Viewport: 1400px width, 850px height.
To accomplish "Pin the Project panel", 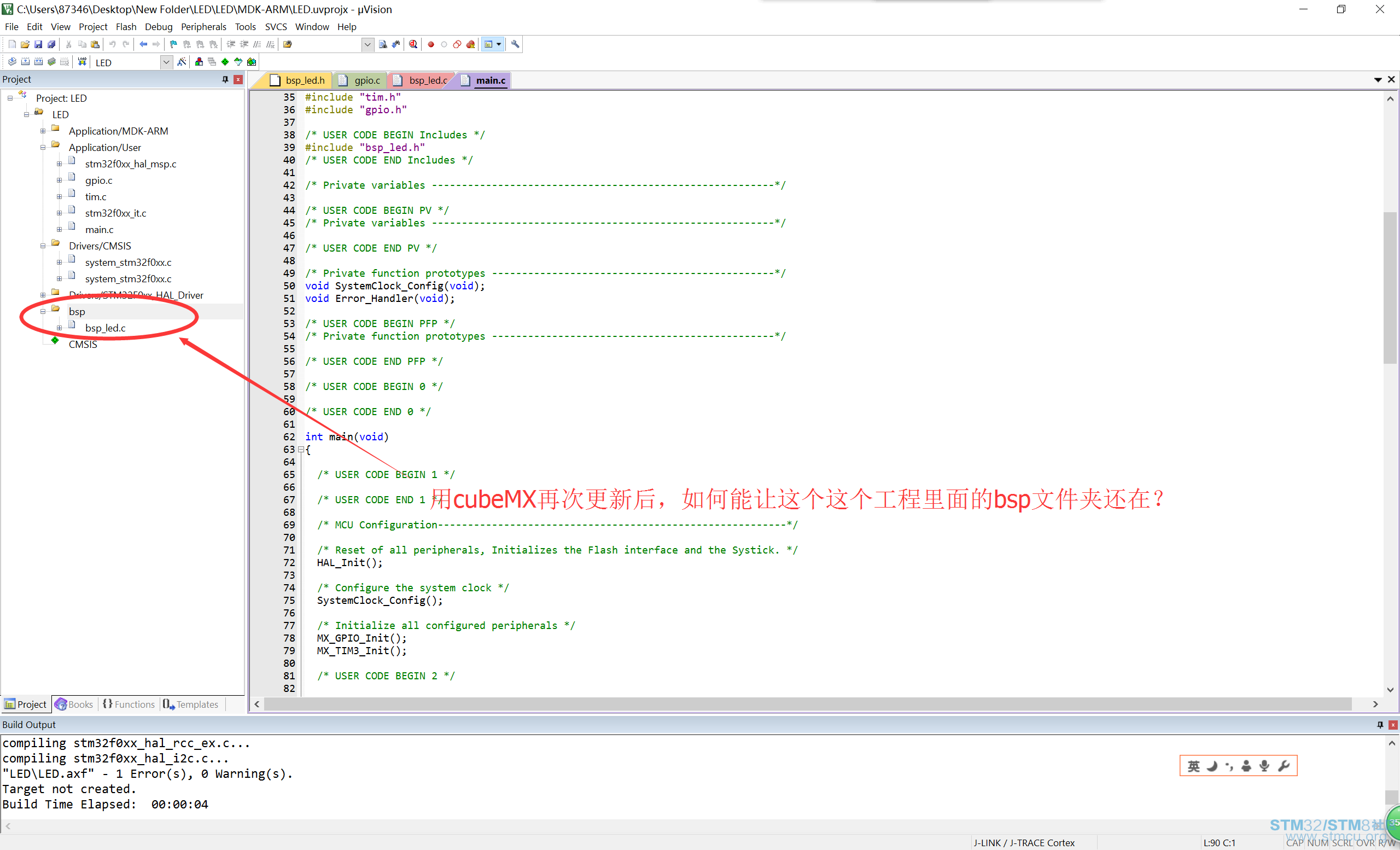I will 225,79.
